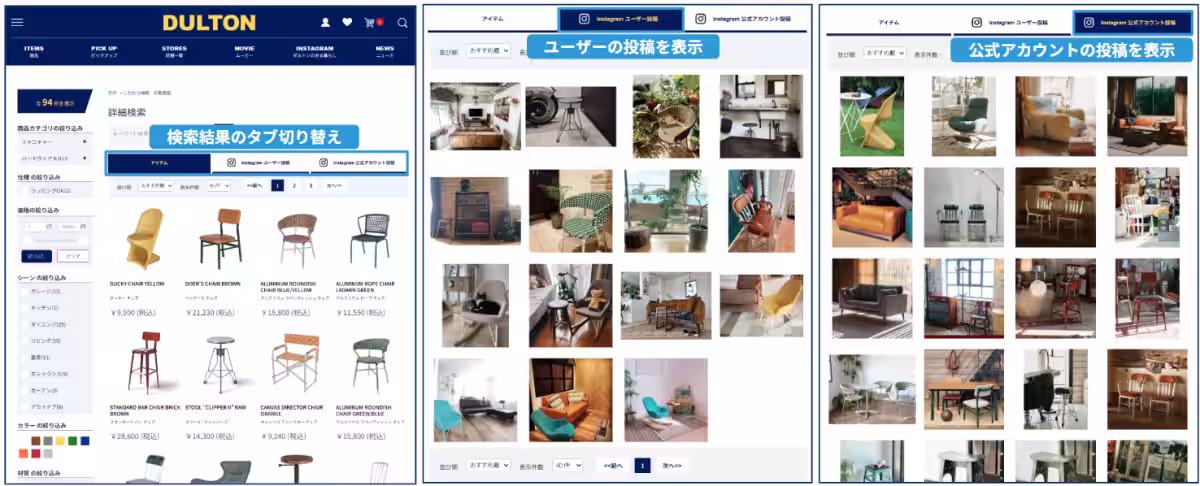Switch to アイテム tab in left panel

[159, 162]
